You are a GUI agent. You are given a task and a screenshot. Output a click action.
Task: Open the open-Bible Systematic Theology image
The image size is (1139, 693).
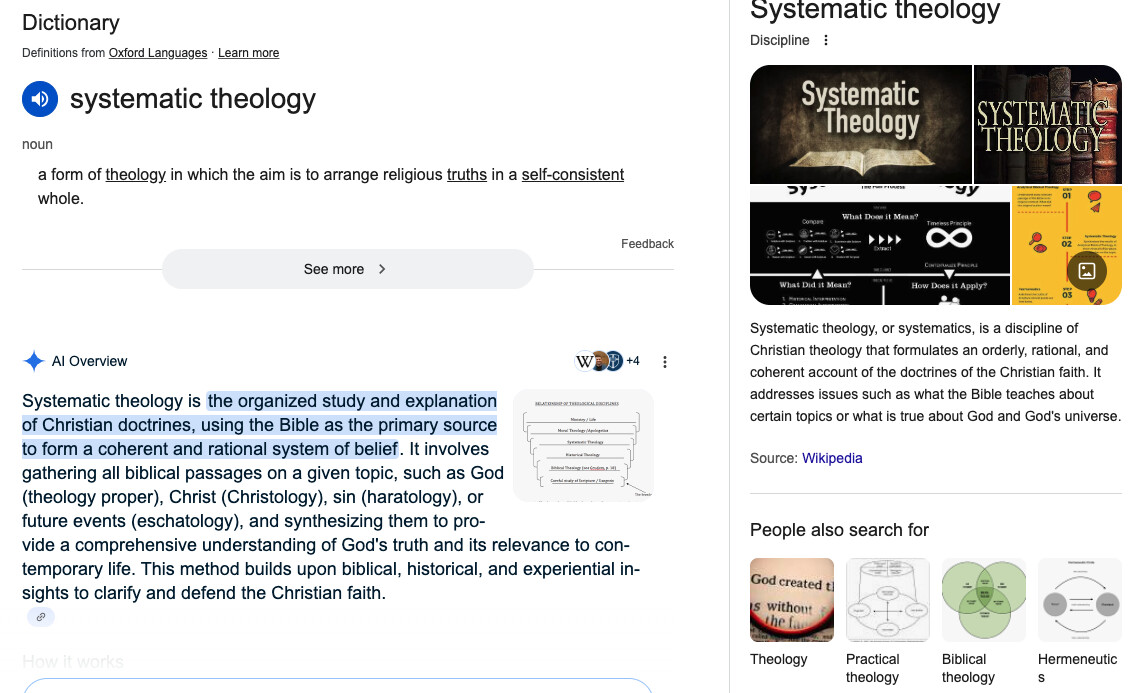pos(860,124)
